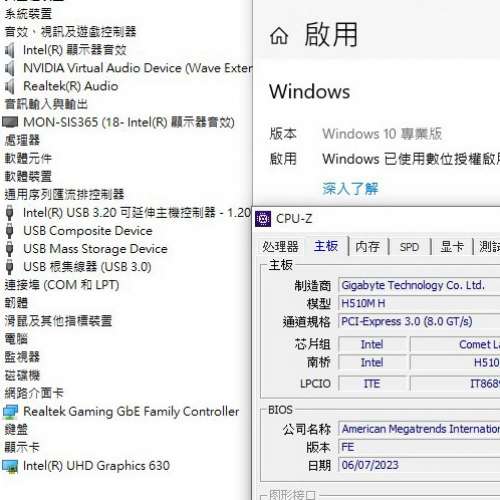The image size is (500, 500).
Task: Click the BIOS version field FE
Action: (x=419, y=447)
